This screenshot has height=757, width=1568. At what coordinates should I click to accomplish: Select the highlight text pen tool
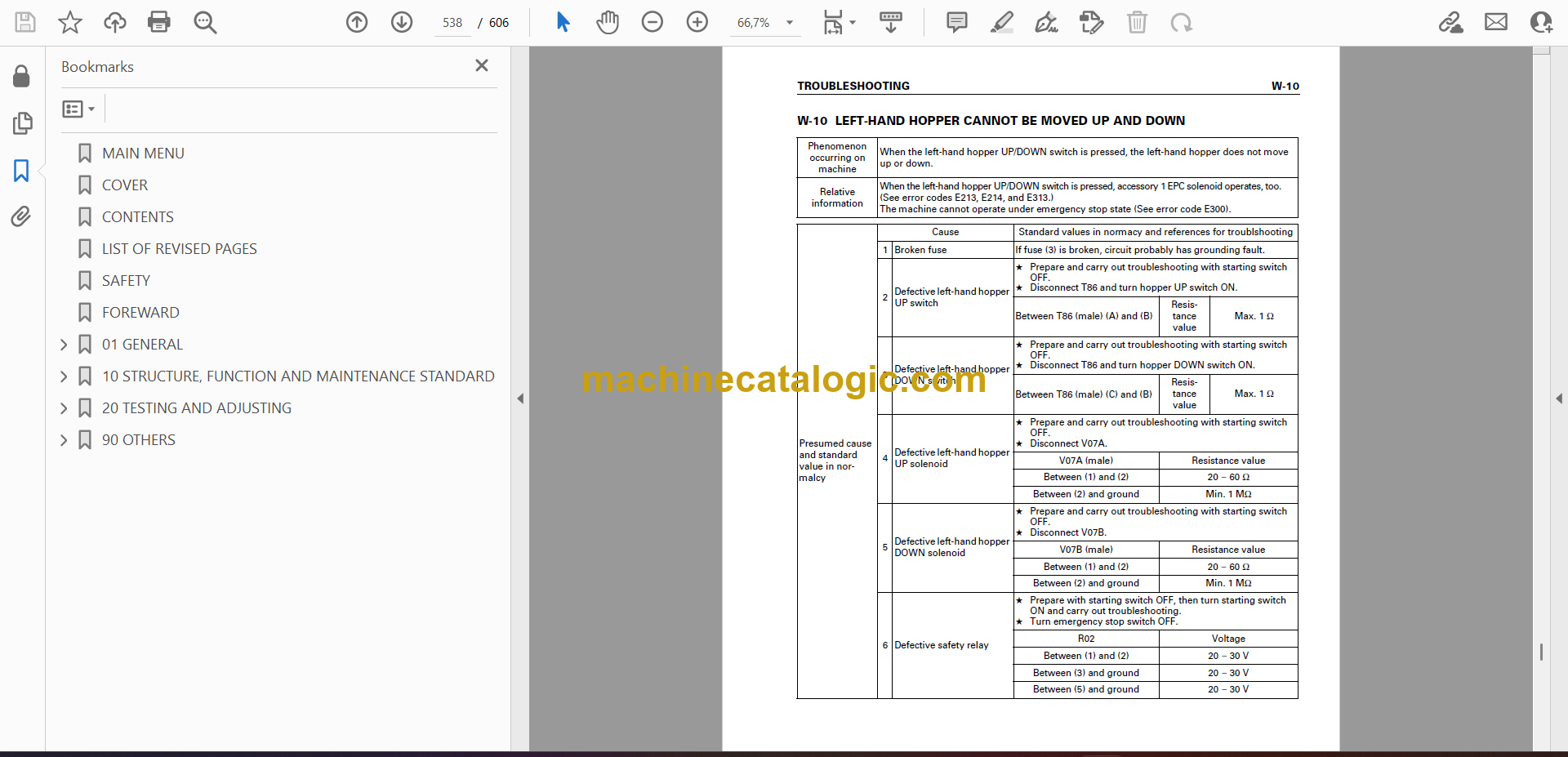[1002, 22]
